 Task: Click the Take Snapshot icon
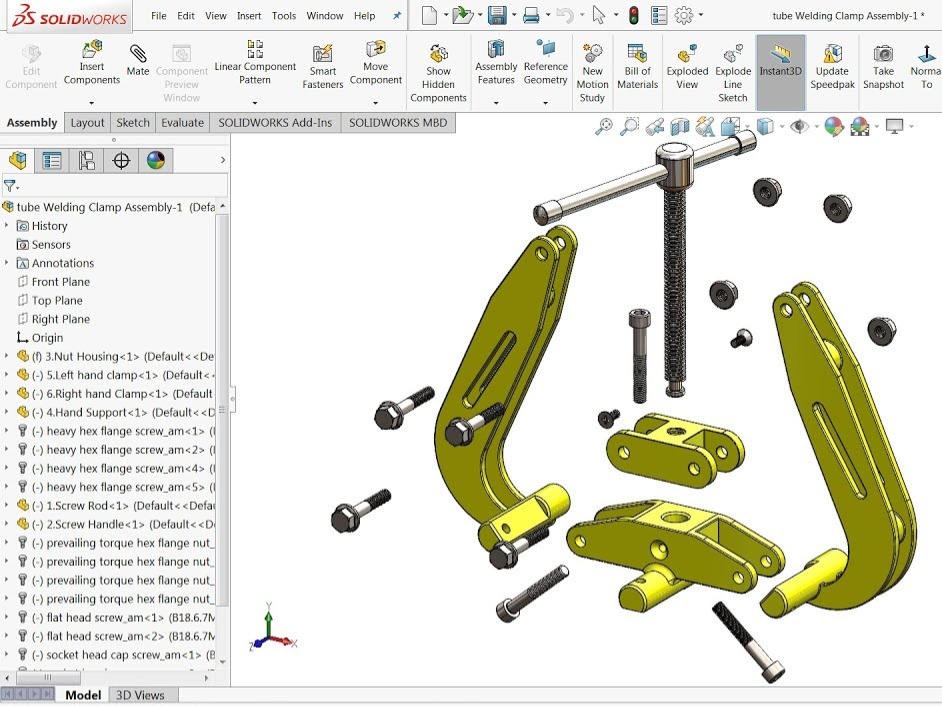point(883,58)
